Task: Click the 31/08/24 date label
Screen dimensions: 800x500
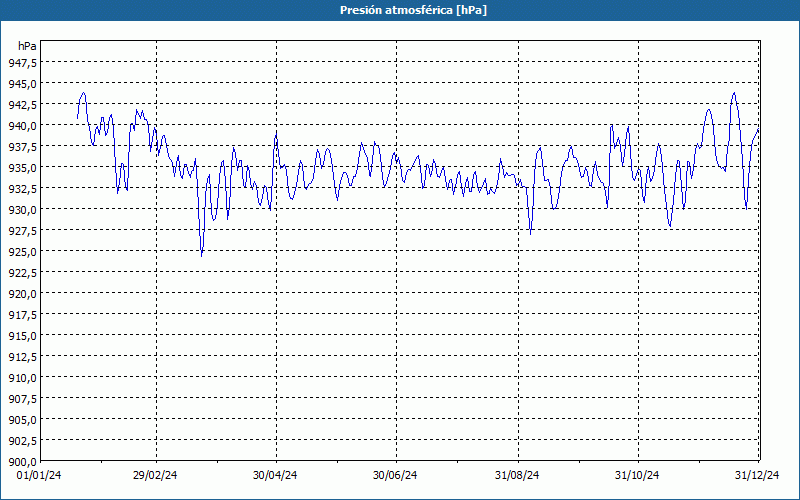Action: [517, 476]
